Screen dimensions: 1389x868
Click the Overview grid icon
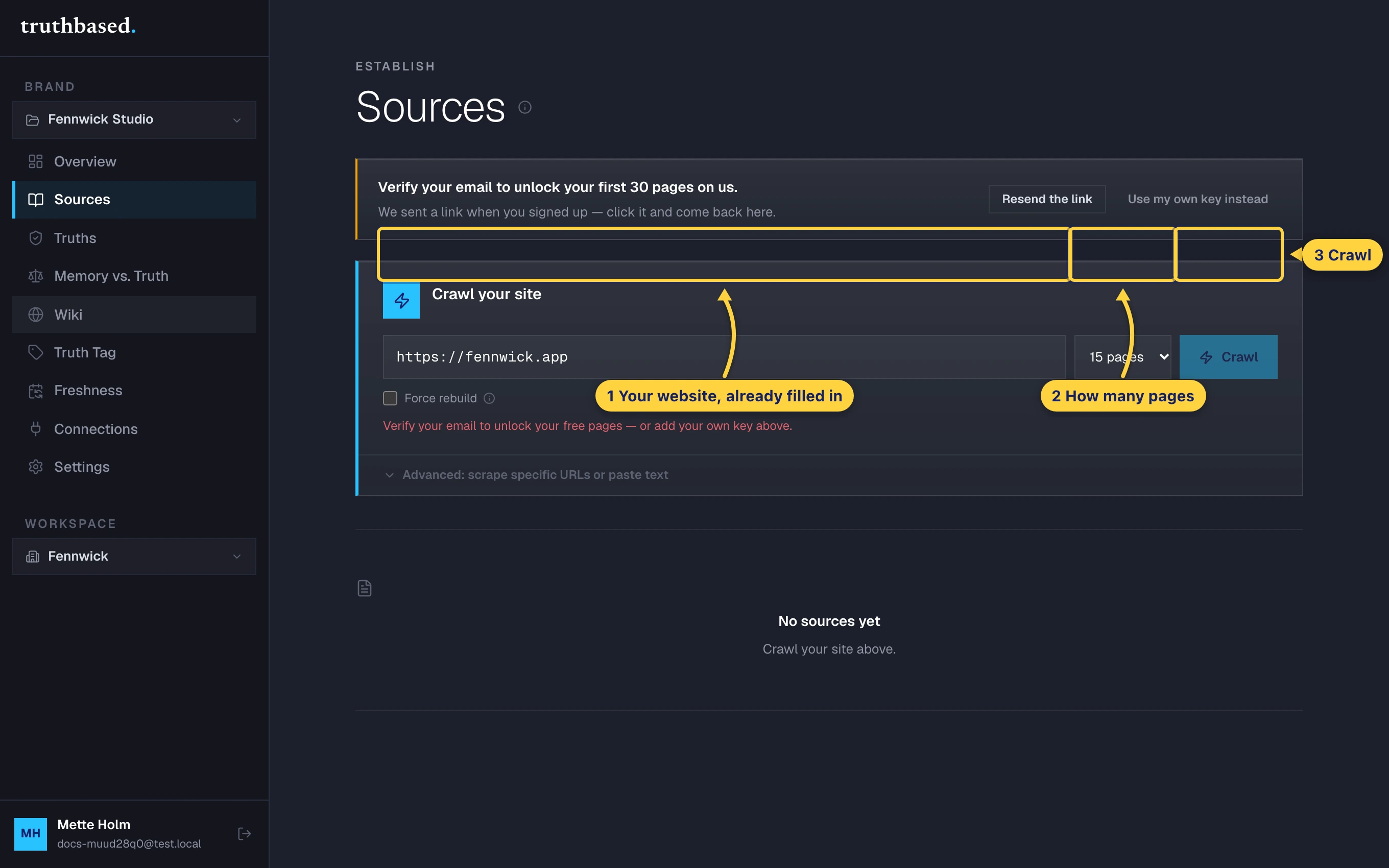click(36, 161)
